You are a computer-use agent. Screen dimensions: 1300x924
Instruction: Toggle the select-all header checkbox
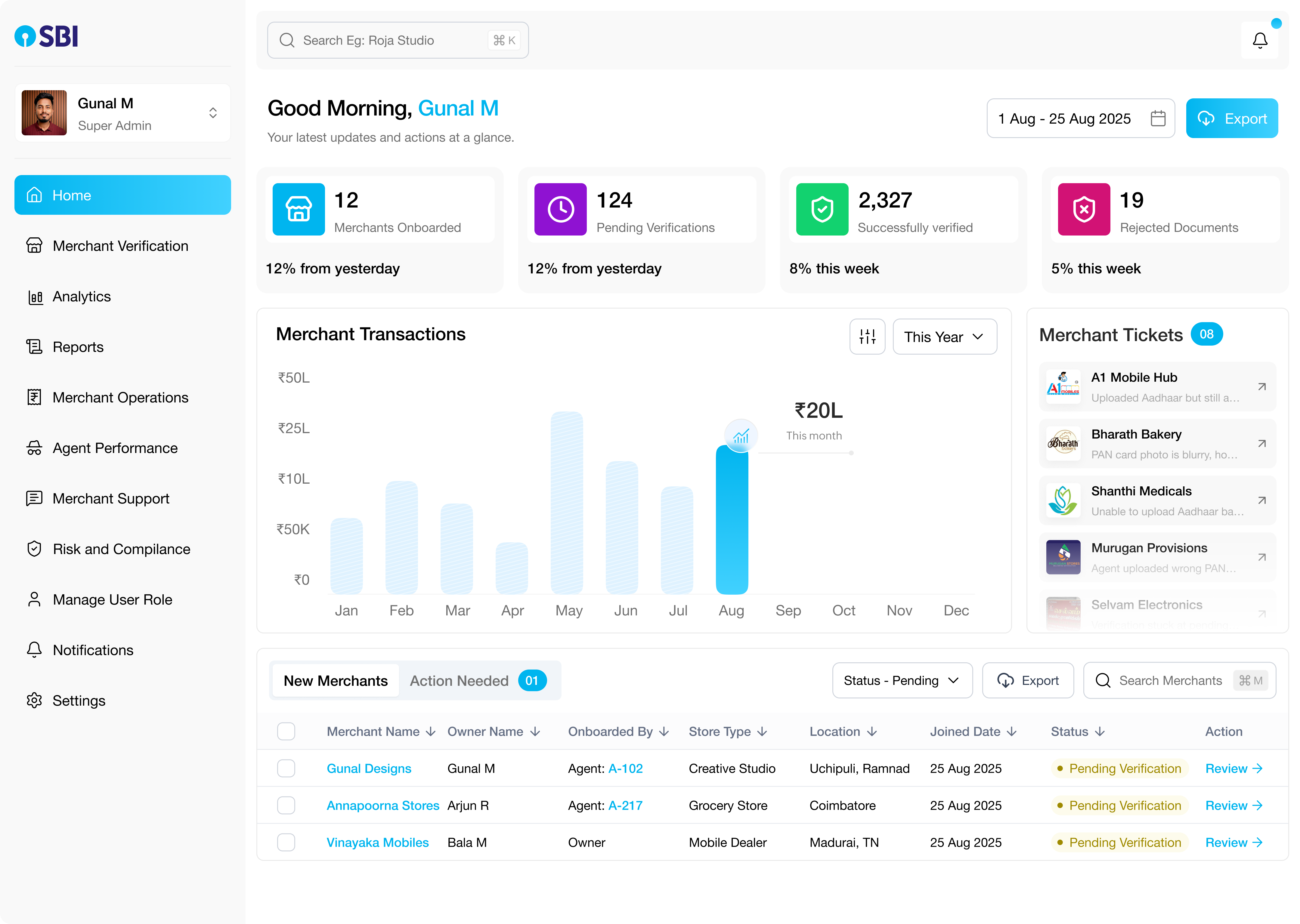click(286, 732)
